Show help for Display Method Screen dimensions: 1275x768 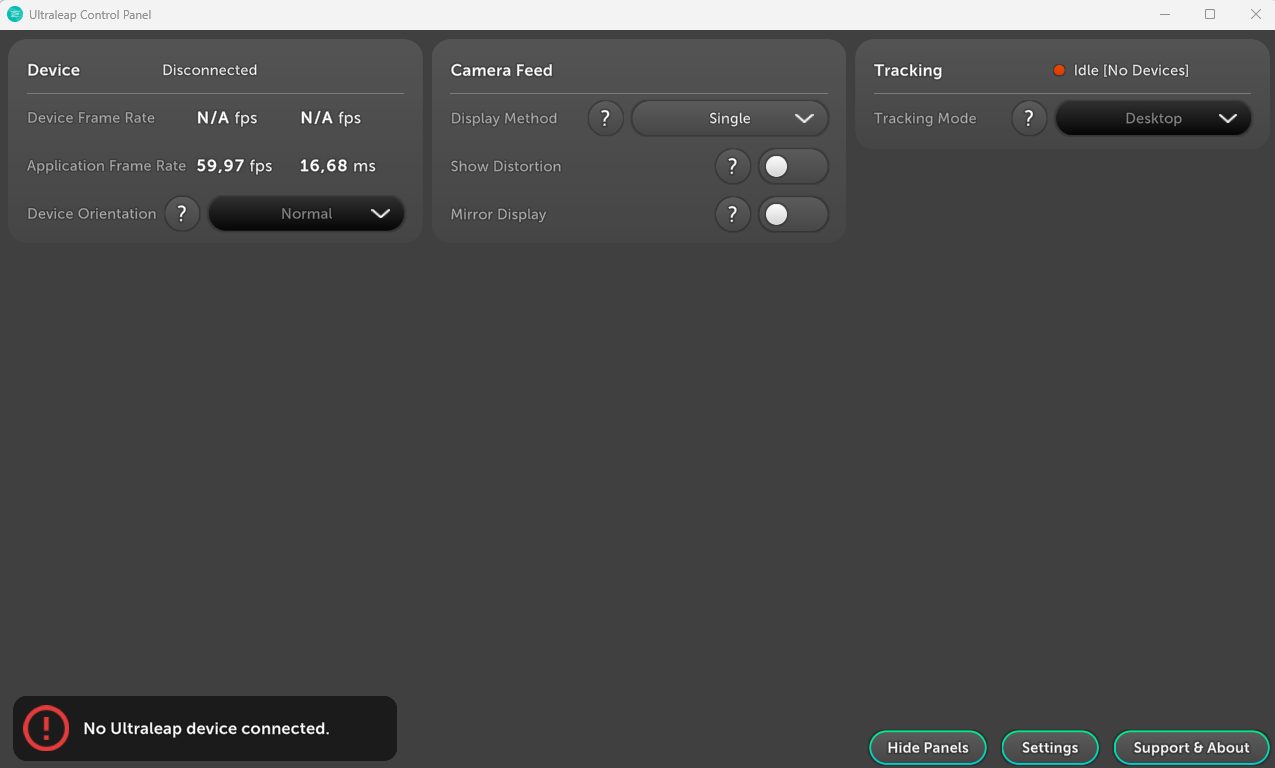pos(605,118)
